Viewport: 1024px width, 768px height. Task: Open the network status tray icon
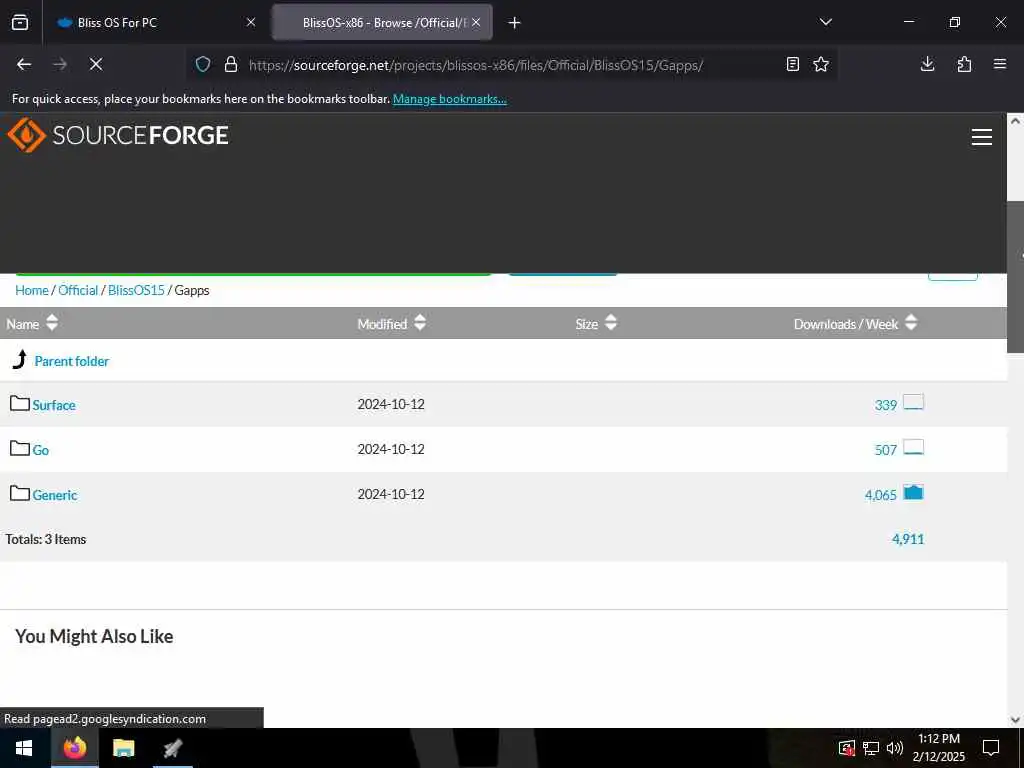click(x=871, y=748)
